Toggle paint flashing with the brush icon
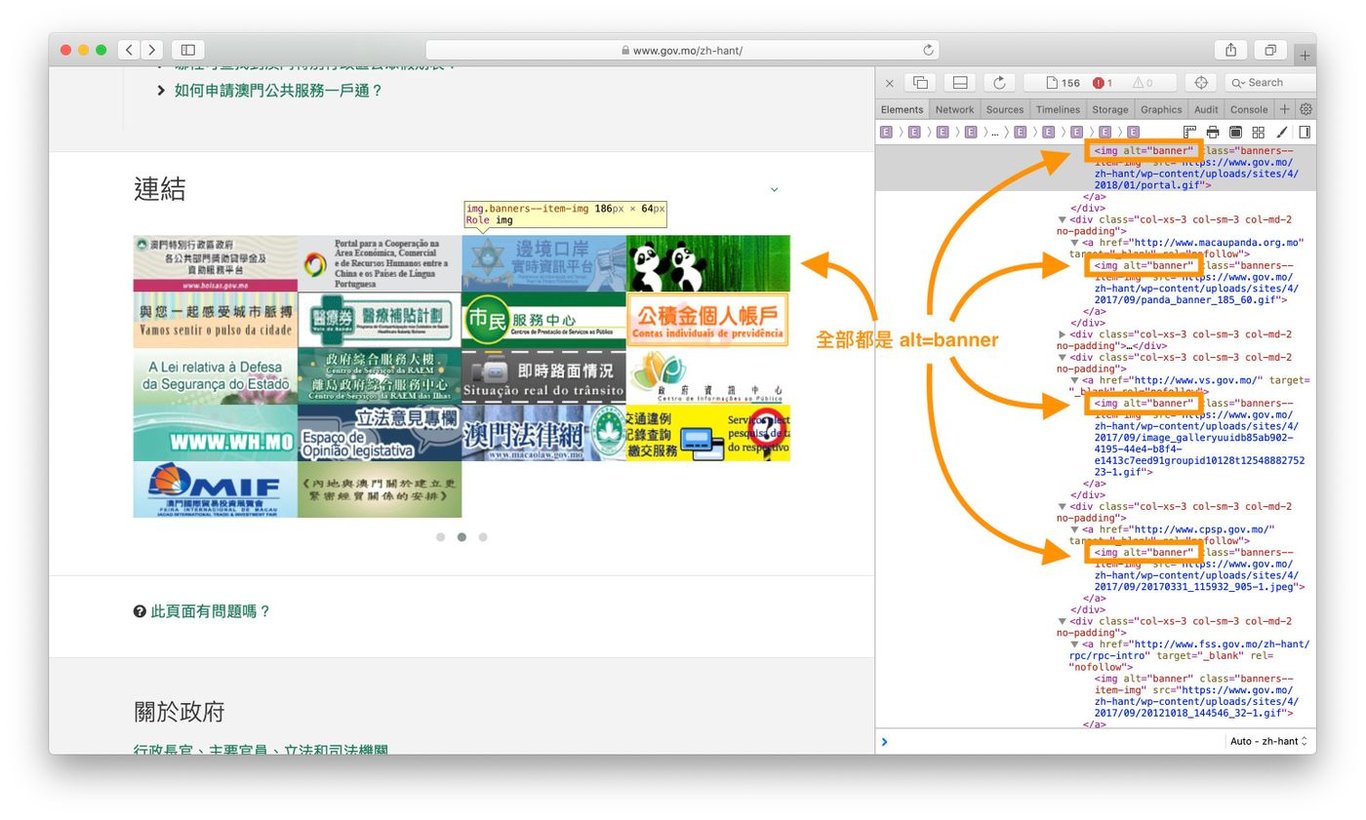 [1282, 132]
